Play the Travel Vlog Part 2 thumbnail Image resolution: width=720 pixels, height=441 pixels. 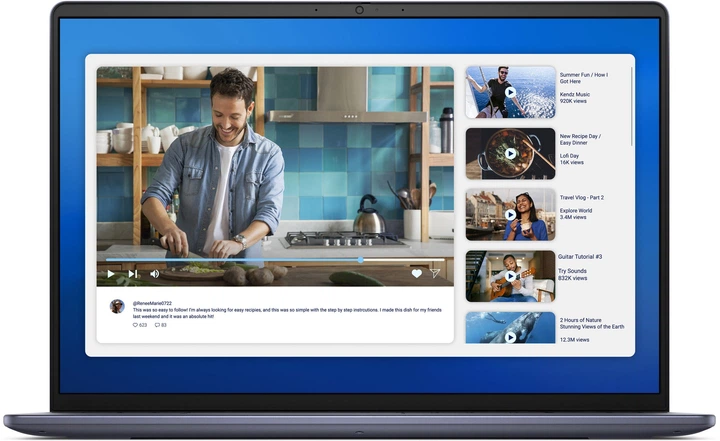[510, 215]
